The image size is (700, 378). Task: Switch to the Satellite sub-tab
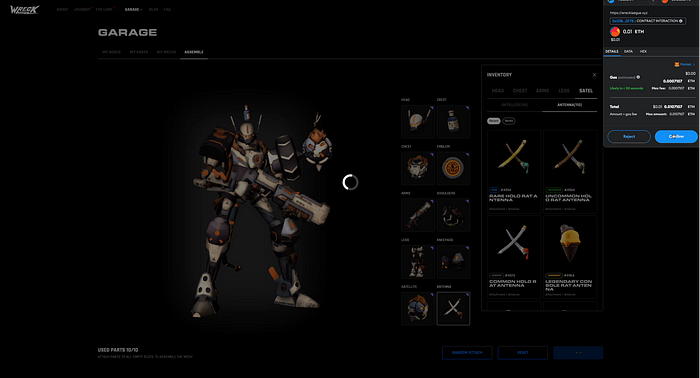[514, 105]
